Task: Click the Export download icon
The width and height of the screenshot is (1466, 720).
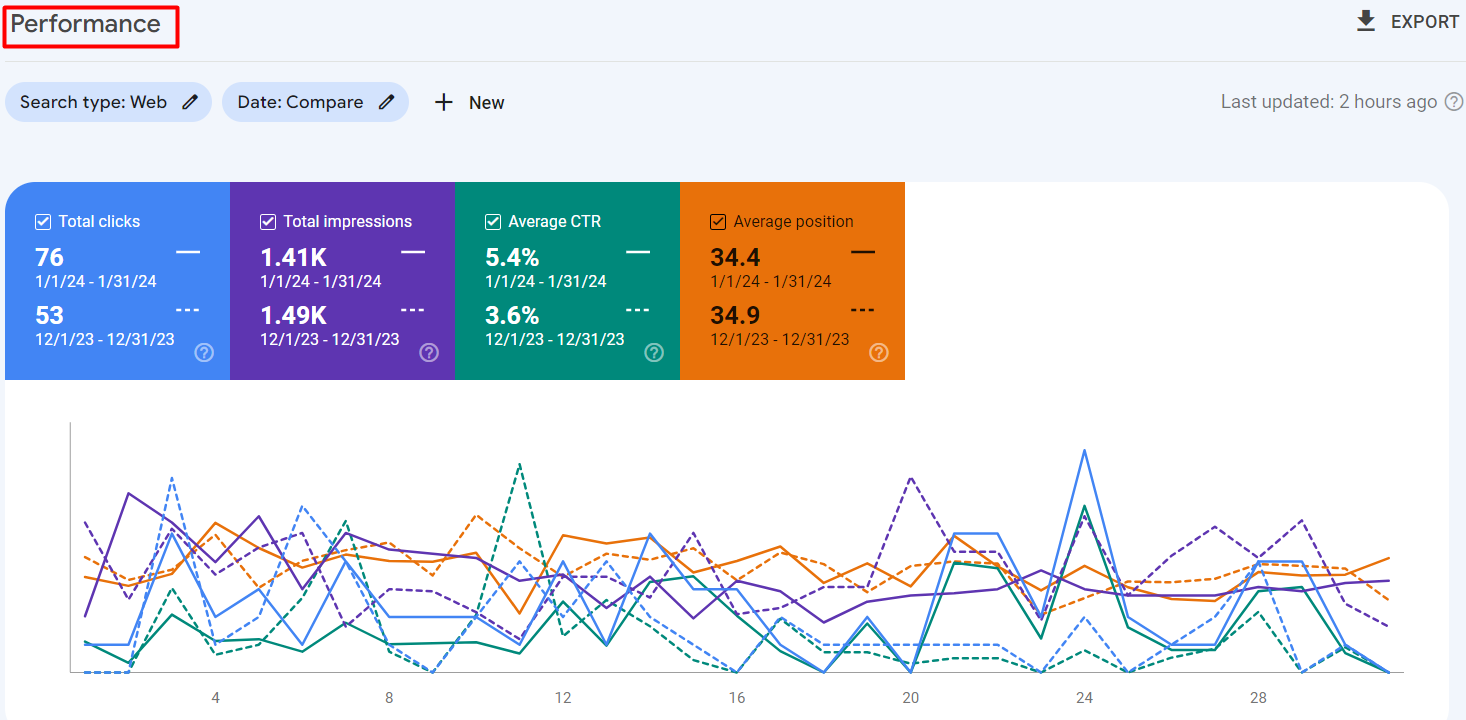Action: (1366, 22)
